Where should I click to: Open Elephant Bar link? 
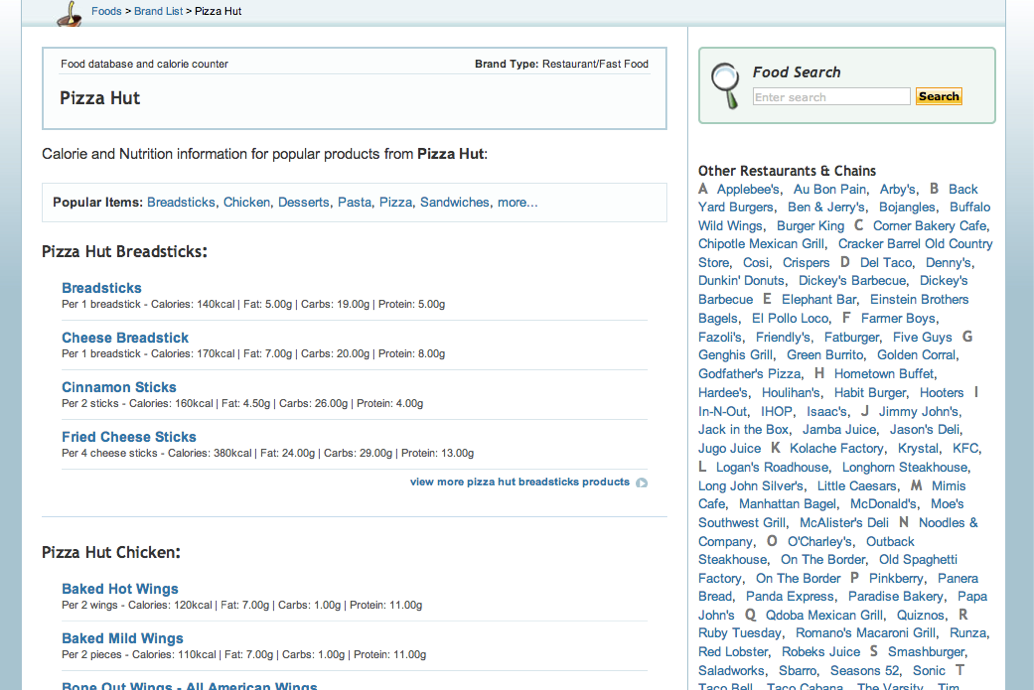click(x=819, y=299)
